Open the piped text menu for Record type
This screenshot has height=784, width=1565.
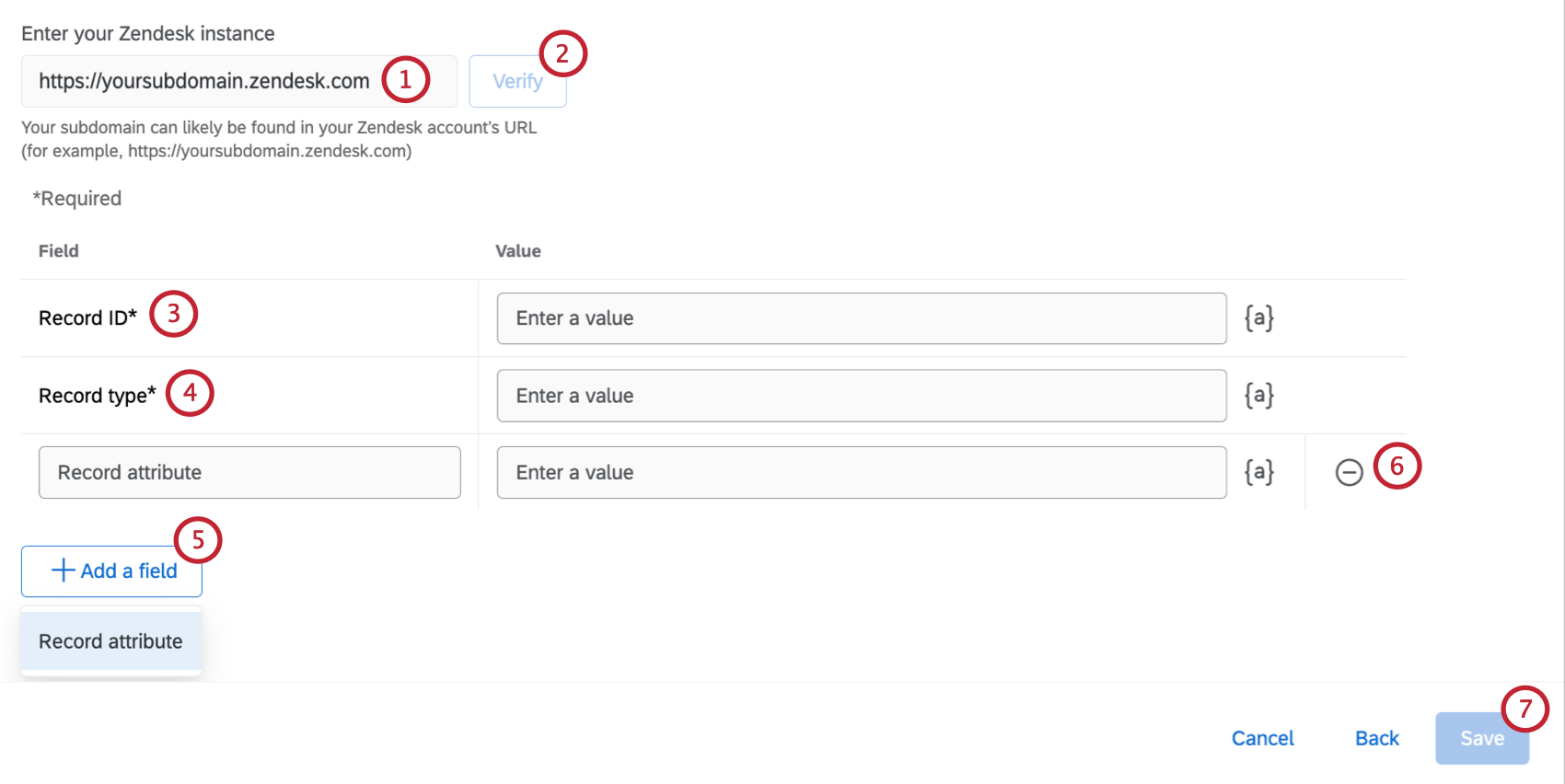pos(1258,396)
